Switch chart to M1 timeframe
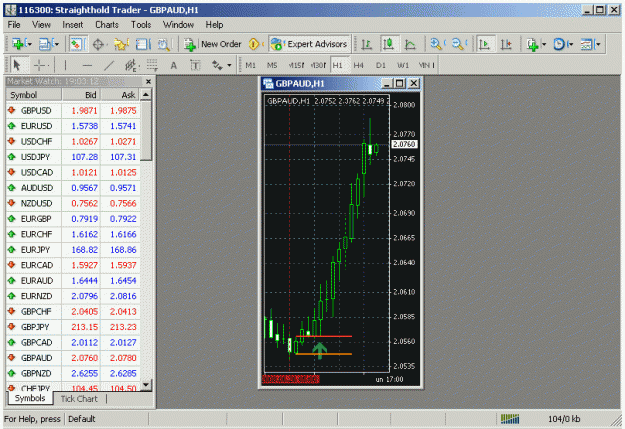 [250, 65]
